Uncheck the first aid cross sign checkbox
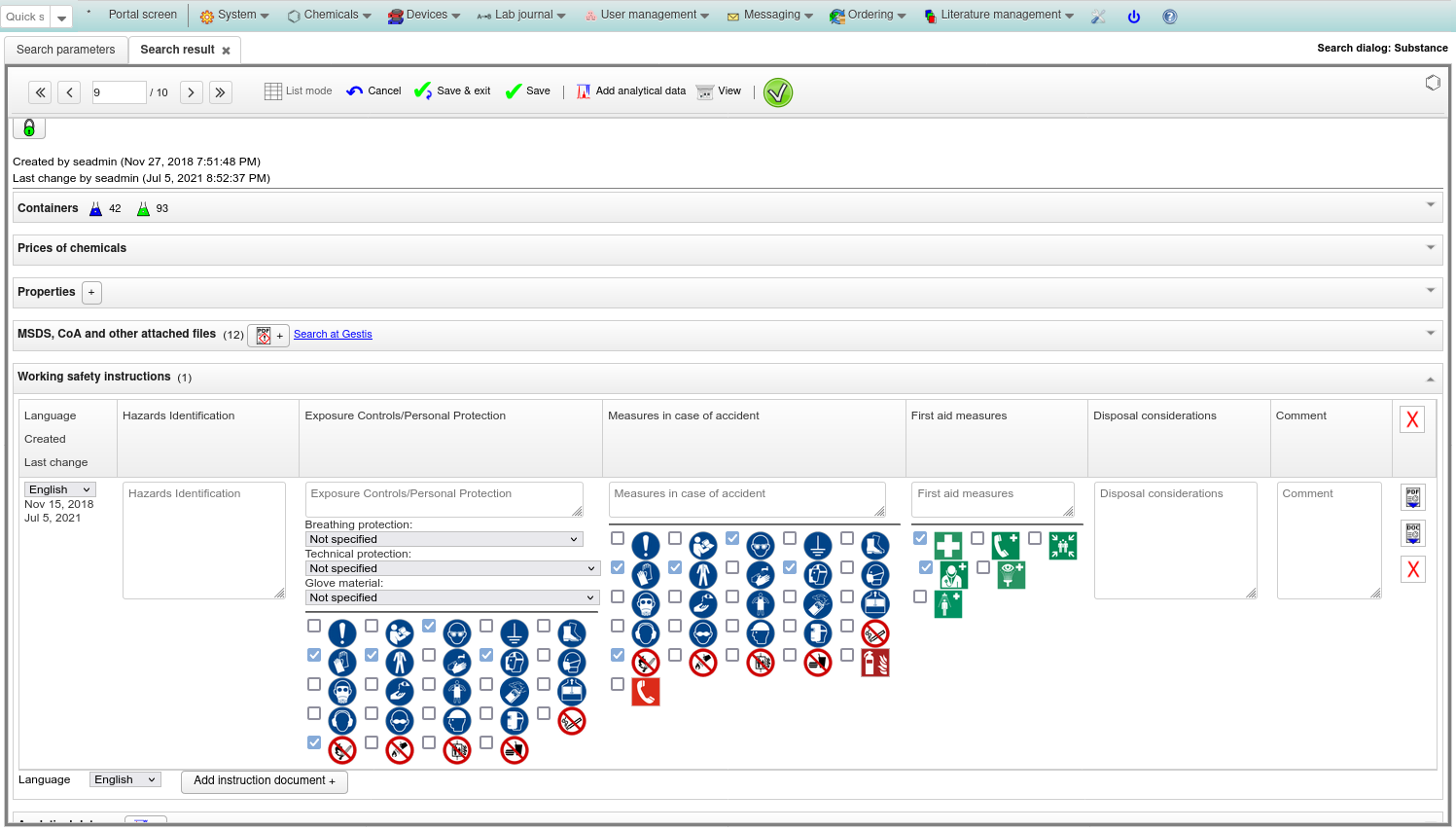 [x=920, y=538]
